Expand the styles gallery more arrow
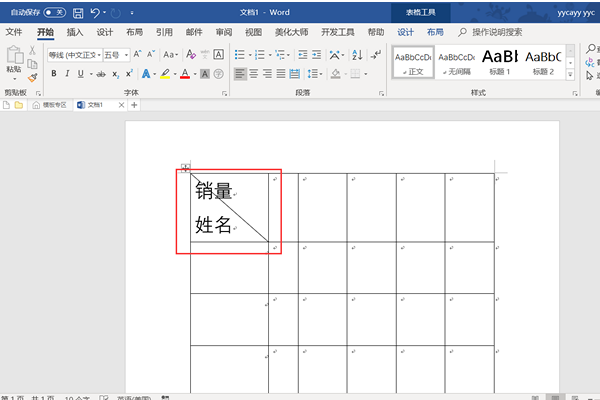600x400 pixels. click(x=570, y=75)
